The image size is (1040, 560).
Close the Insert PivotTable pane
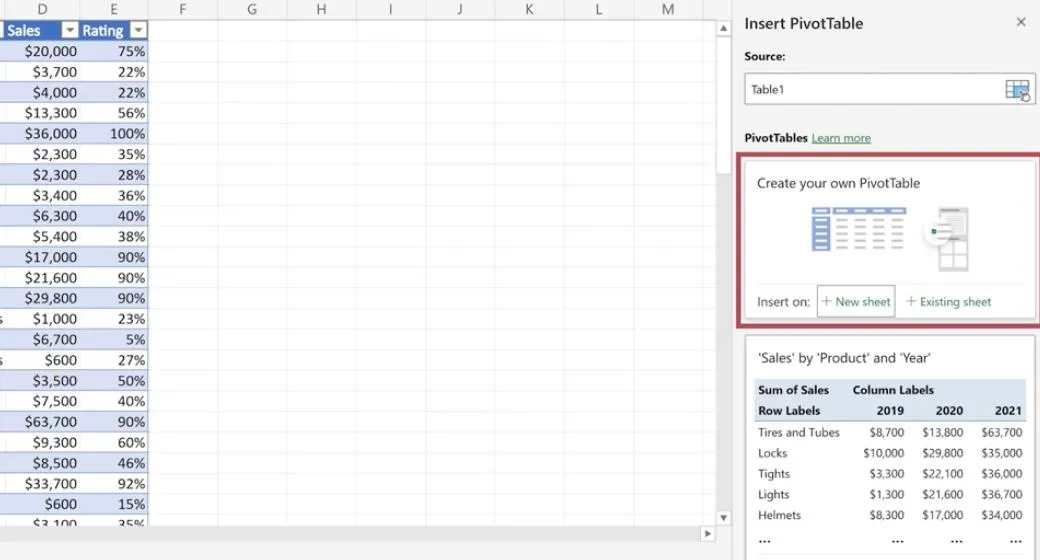pos(1021,23)
